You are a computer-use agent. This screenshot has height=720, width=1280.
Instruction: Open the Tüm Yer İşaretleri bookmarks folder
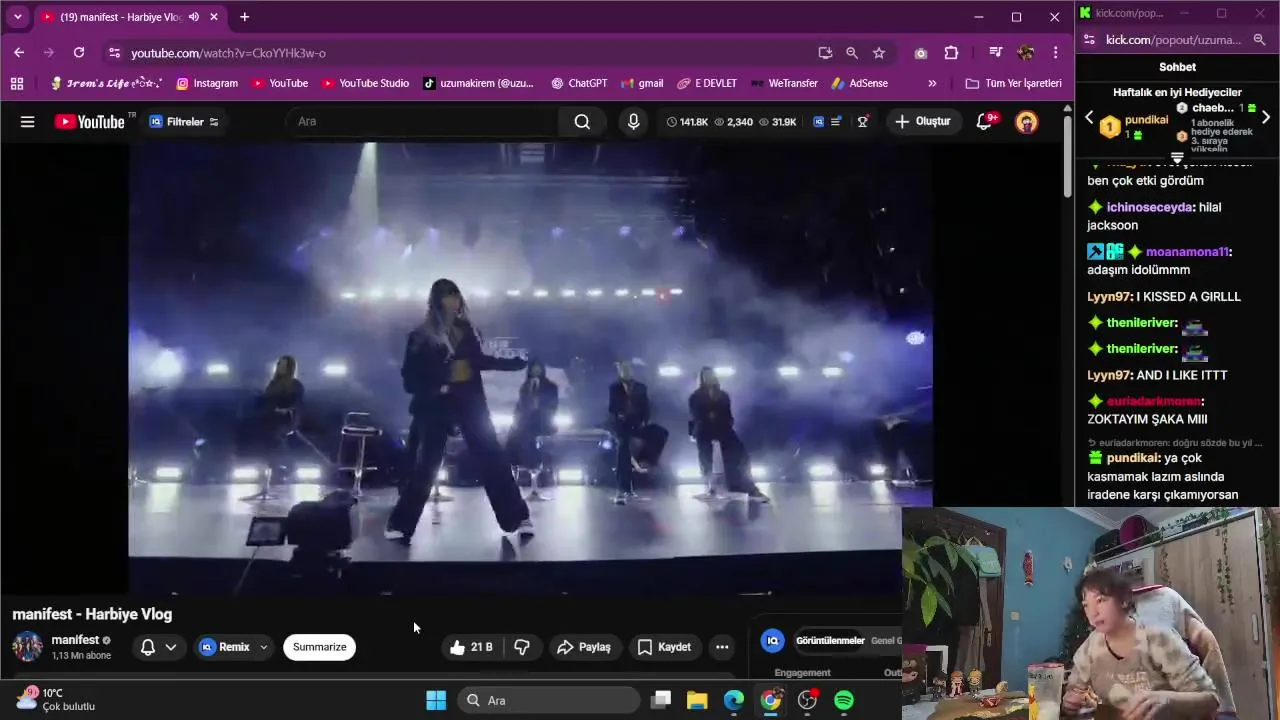click(1013, 83)
